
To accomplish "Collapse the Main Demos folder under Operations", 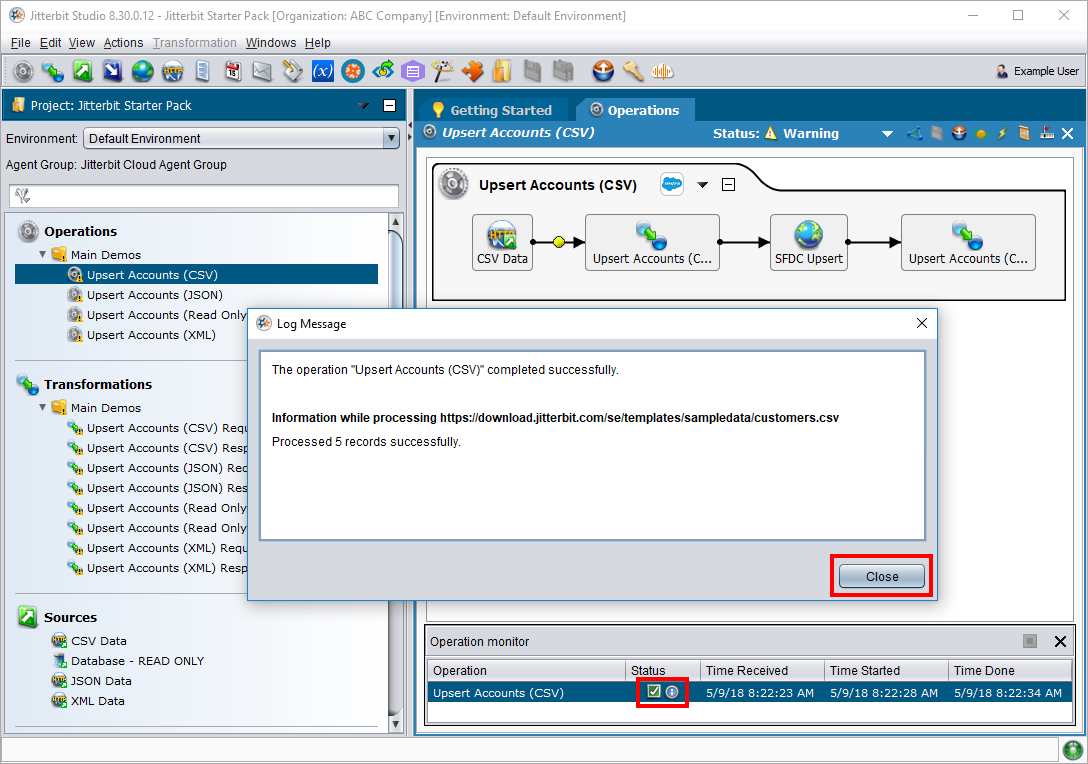I will click(43, 255).
